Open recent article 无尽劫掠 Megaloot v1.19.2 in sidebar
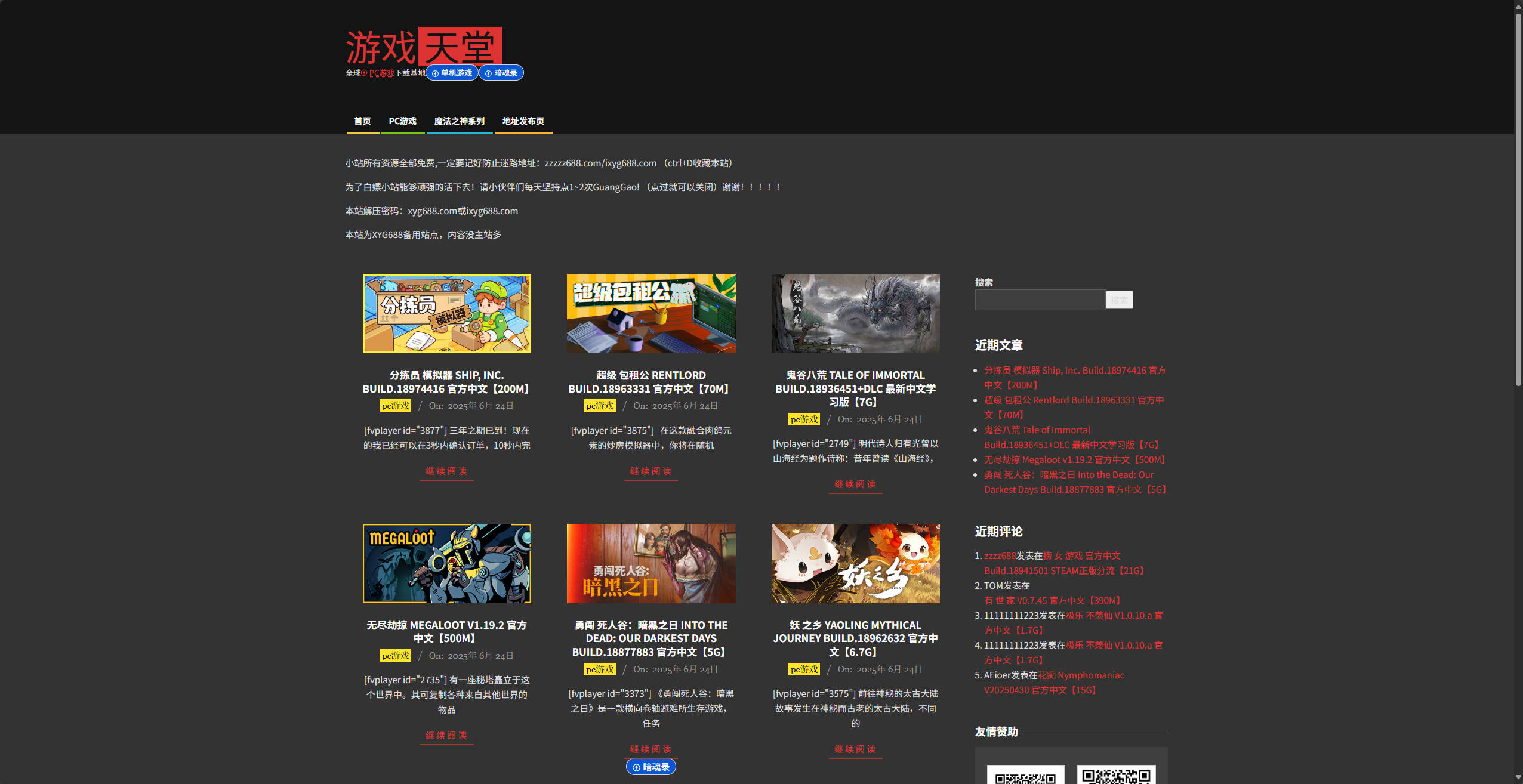 (1077, 460)
